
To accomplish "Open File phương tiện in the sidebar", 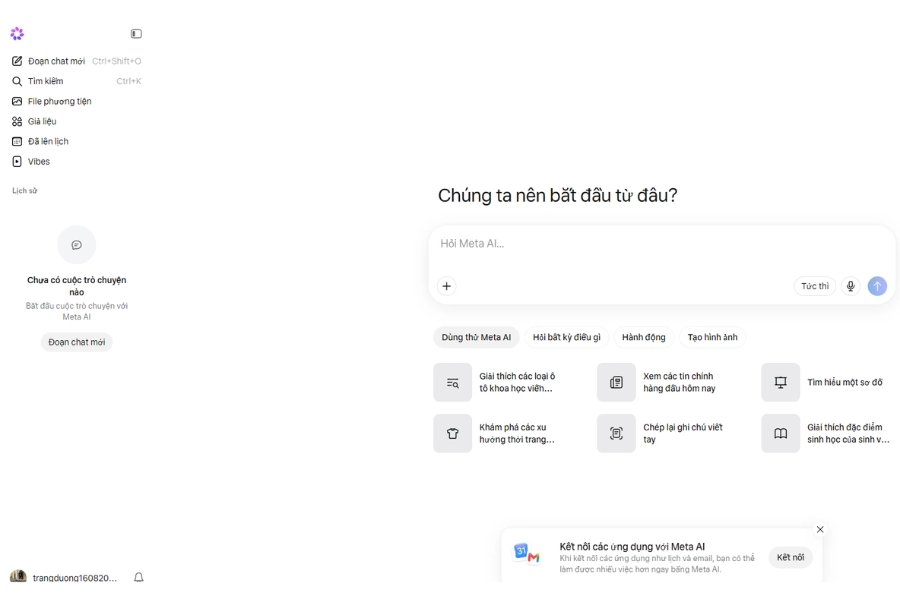I will click(76, 101).
